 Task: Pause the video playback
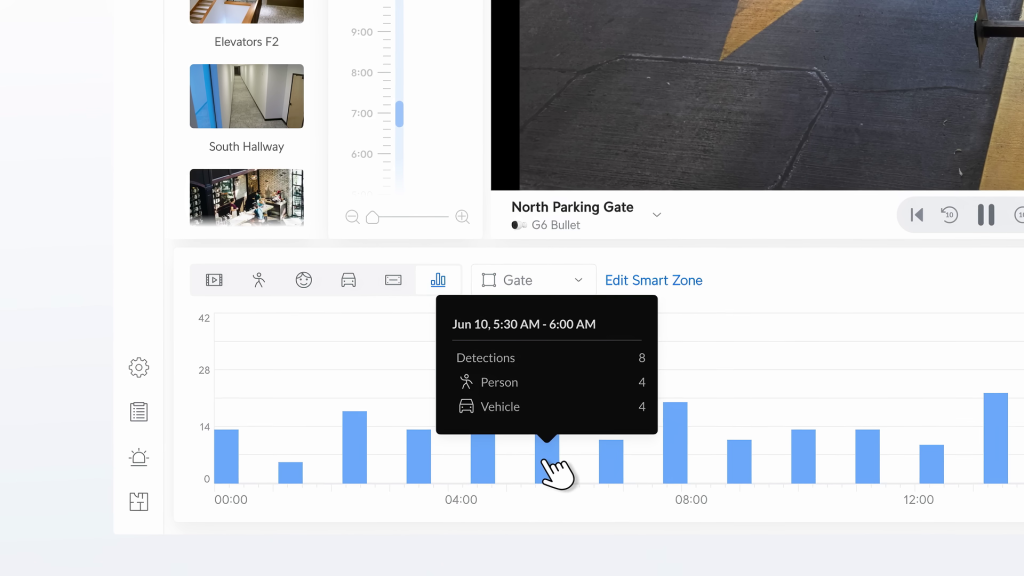(x=985, y=215)
